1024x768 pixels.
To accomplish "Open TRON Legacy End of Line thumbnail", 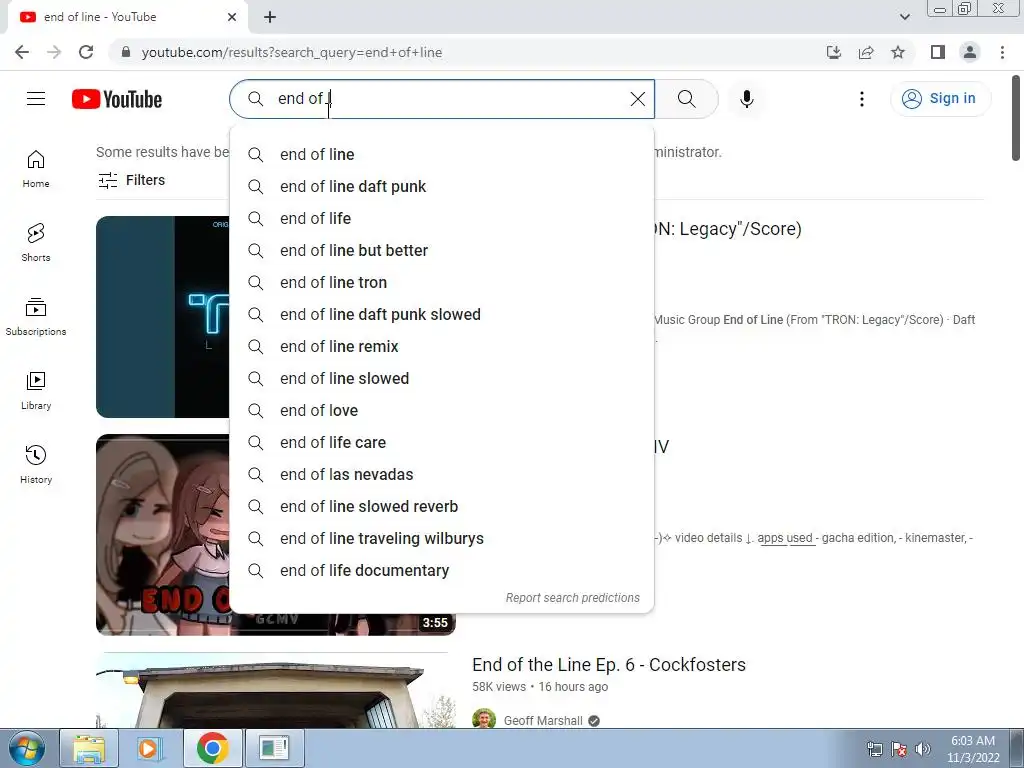I will pyautogui.click(x=163, y=317).
